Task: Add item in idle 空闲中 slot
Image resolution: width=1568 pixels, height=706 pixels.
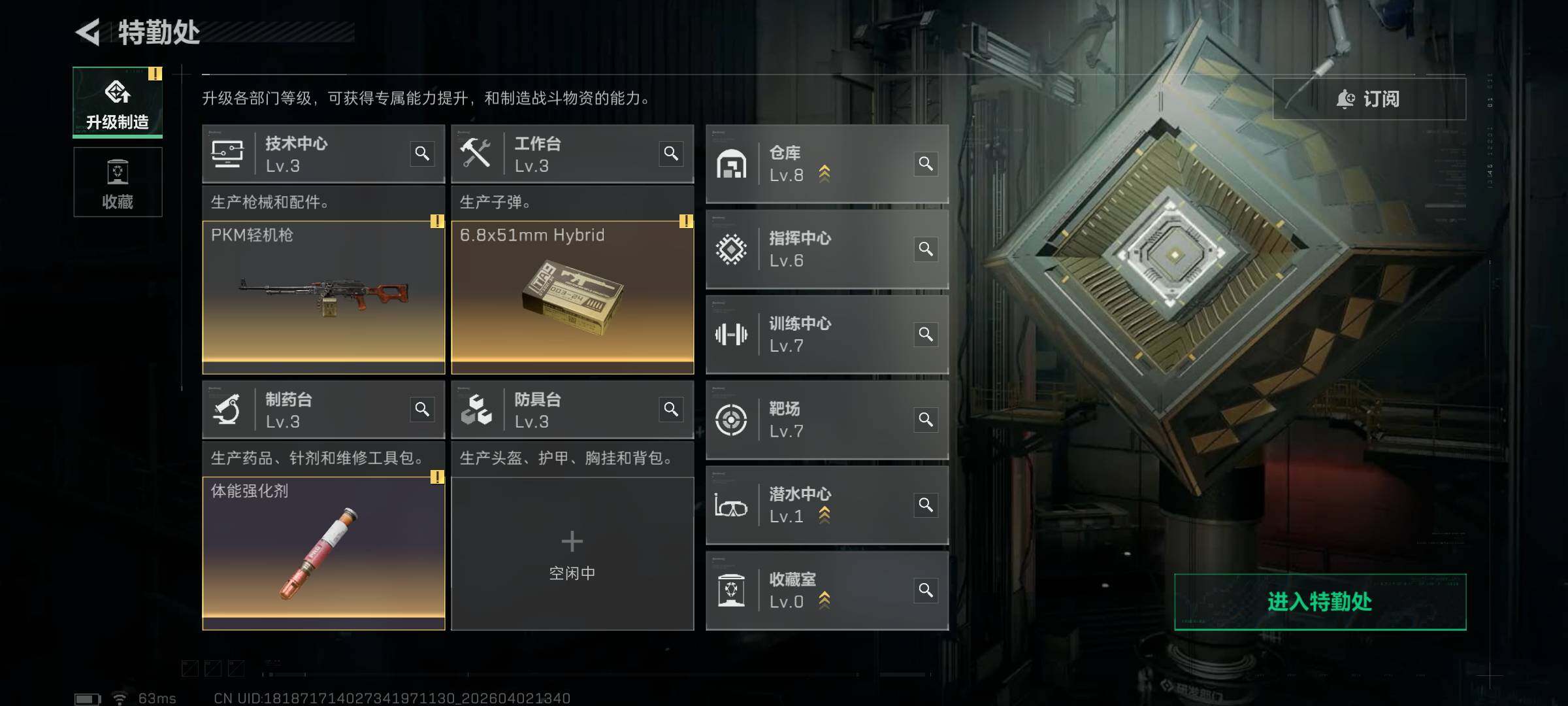Action: click(x=572, y=554)
